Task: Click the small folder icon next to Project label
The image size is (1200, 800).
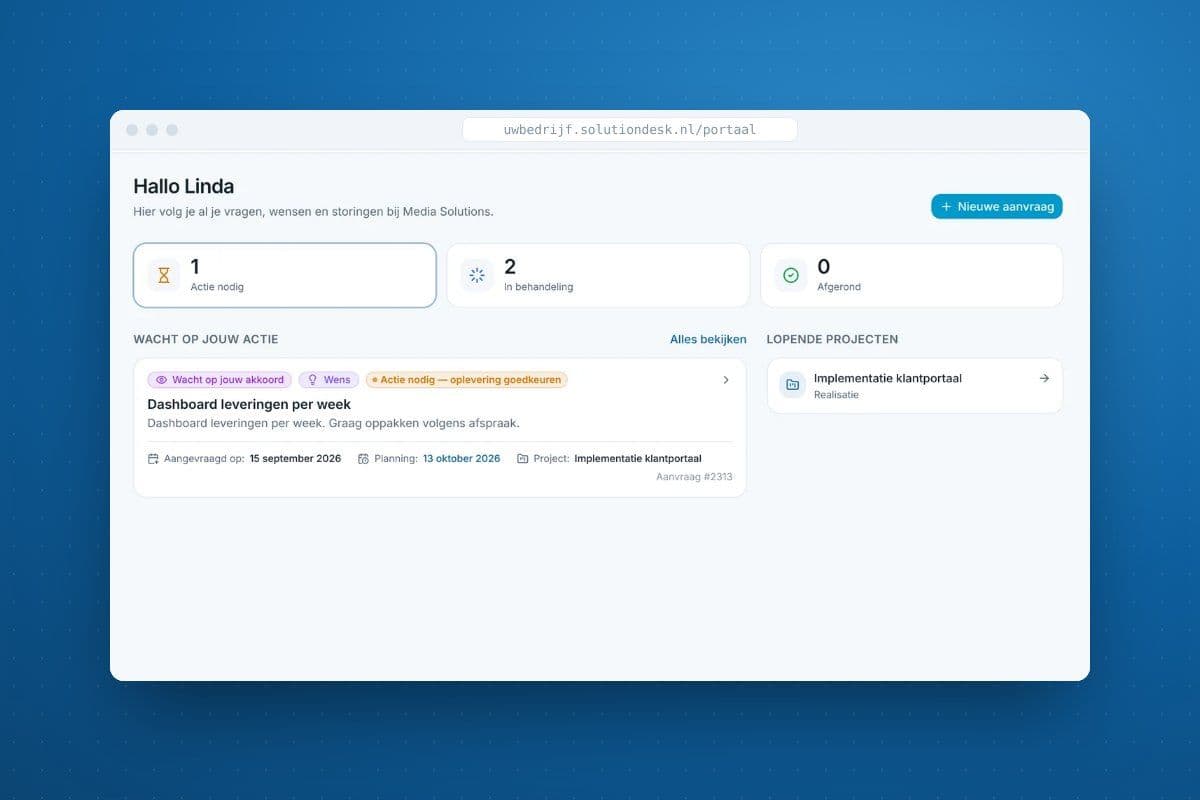Action: point(523,459)
